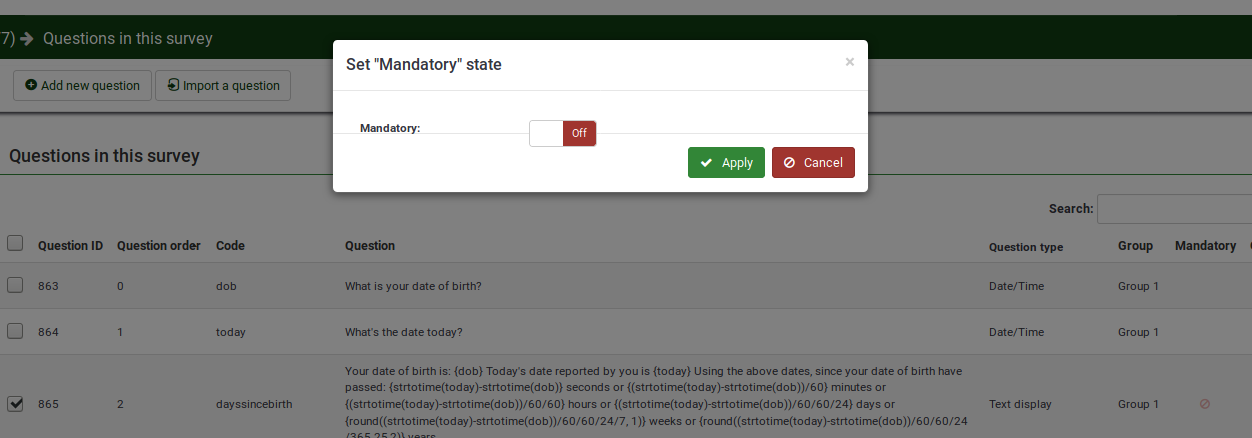Sort by Question type column
1252x438 pixels.
(x=1025, y=247)
